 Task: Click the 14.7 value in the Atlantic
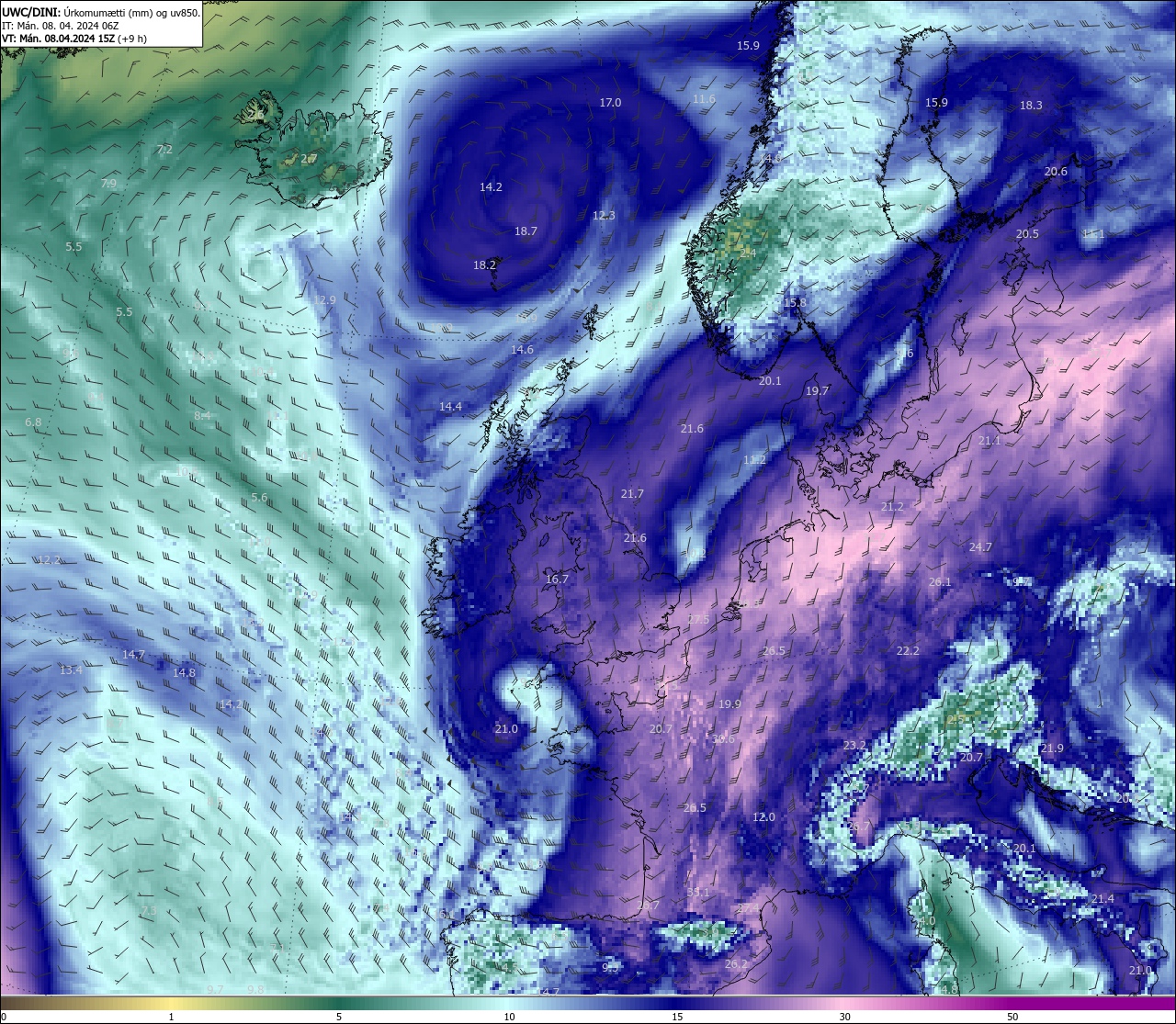pos(133,655)
